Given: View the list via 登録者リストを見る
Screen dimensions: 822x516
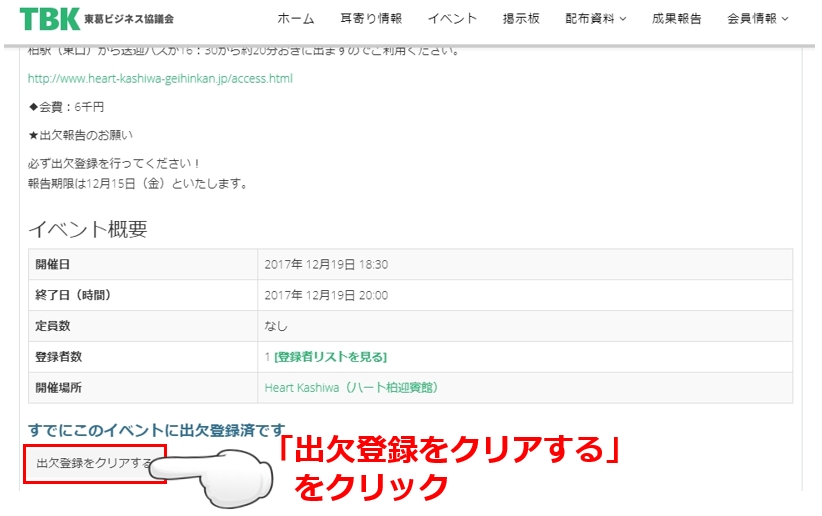Looking at the screenshot, I should (330, 357).
